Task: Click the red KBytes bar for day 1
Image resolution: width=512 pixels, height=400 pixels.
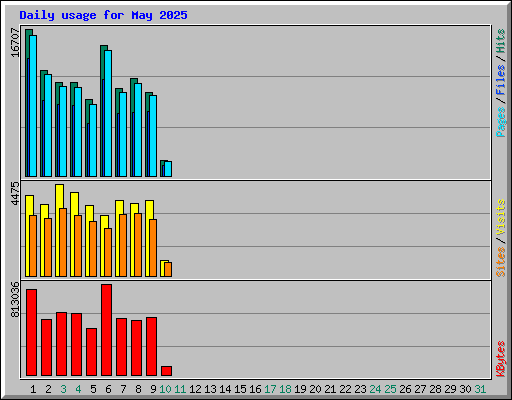Action: [31, 333]
